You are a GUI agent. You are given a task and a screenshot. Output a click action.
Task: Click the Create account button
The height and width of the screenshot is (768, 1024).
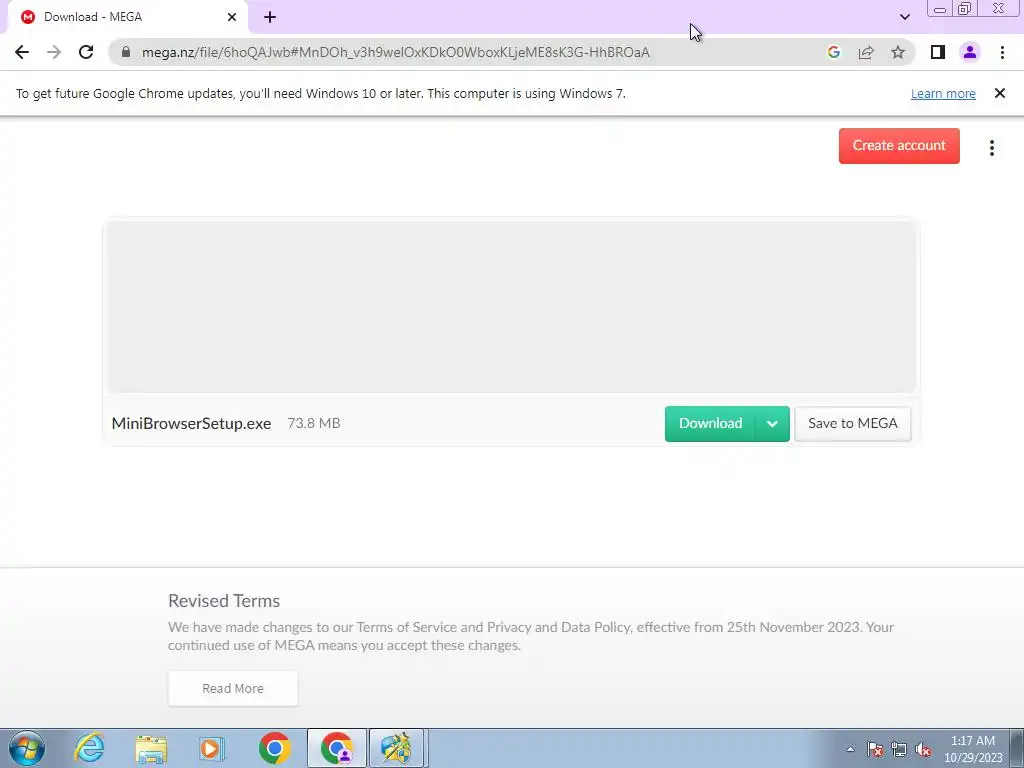(x=899, y=146)
